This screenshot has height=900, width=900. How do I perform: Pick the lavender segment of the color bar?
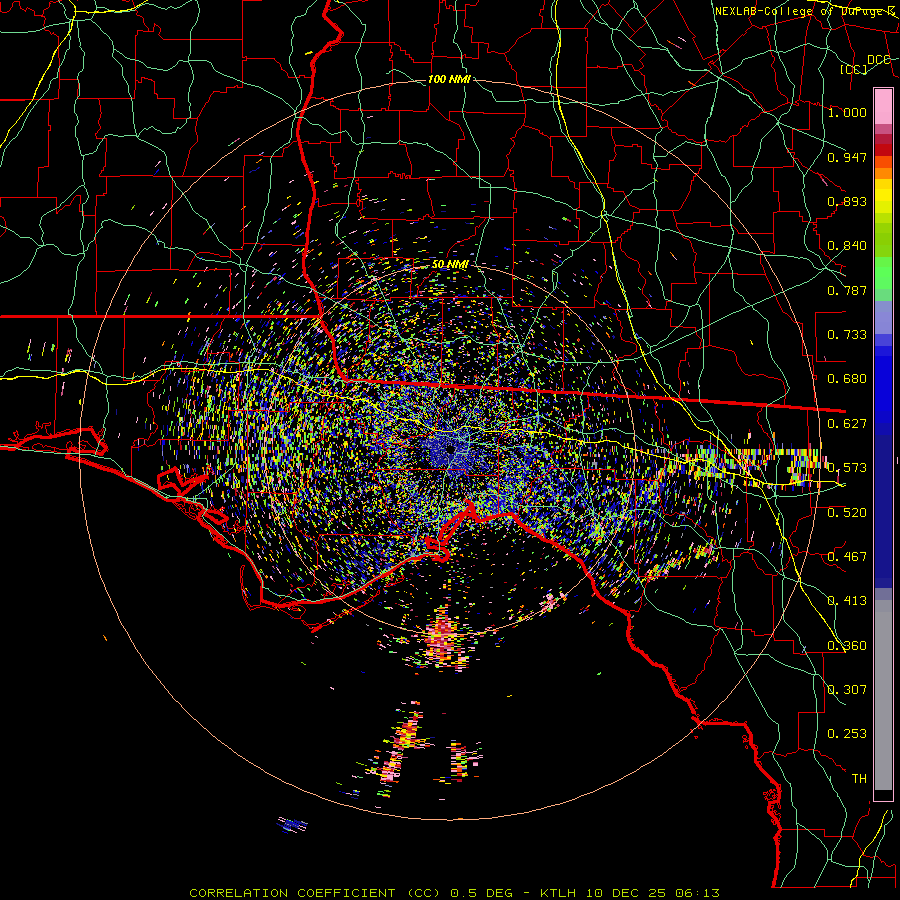883,317
